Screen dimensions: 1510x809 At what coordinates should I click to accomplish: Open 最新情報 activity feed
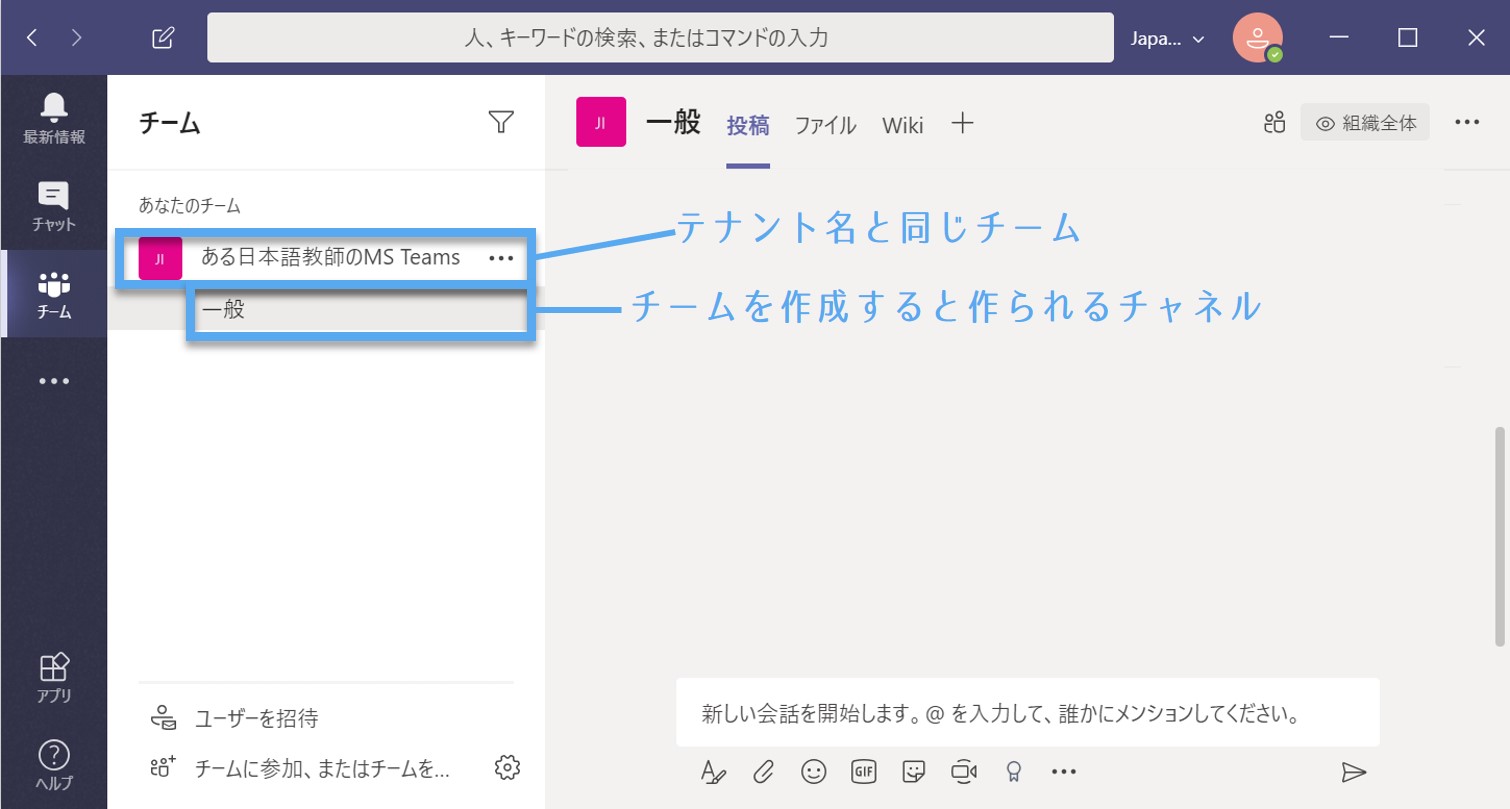coord(54,118)
